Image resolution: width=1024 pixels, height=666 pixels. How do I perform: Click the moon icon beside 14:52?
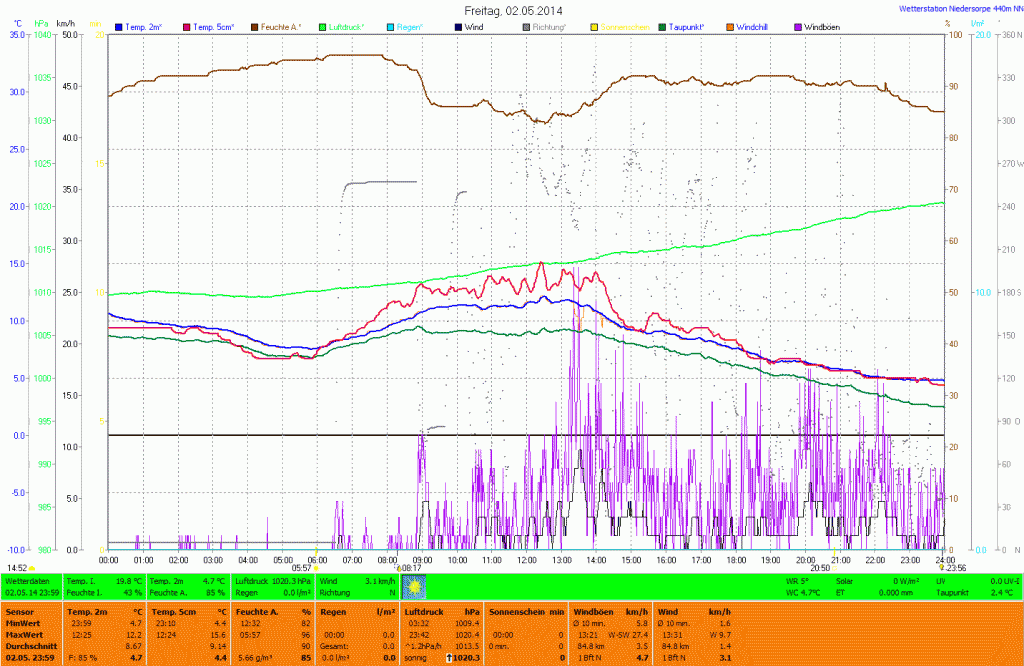[33, 568]
